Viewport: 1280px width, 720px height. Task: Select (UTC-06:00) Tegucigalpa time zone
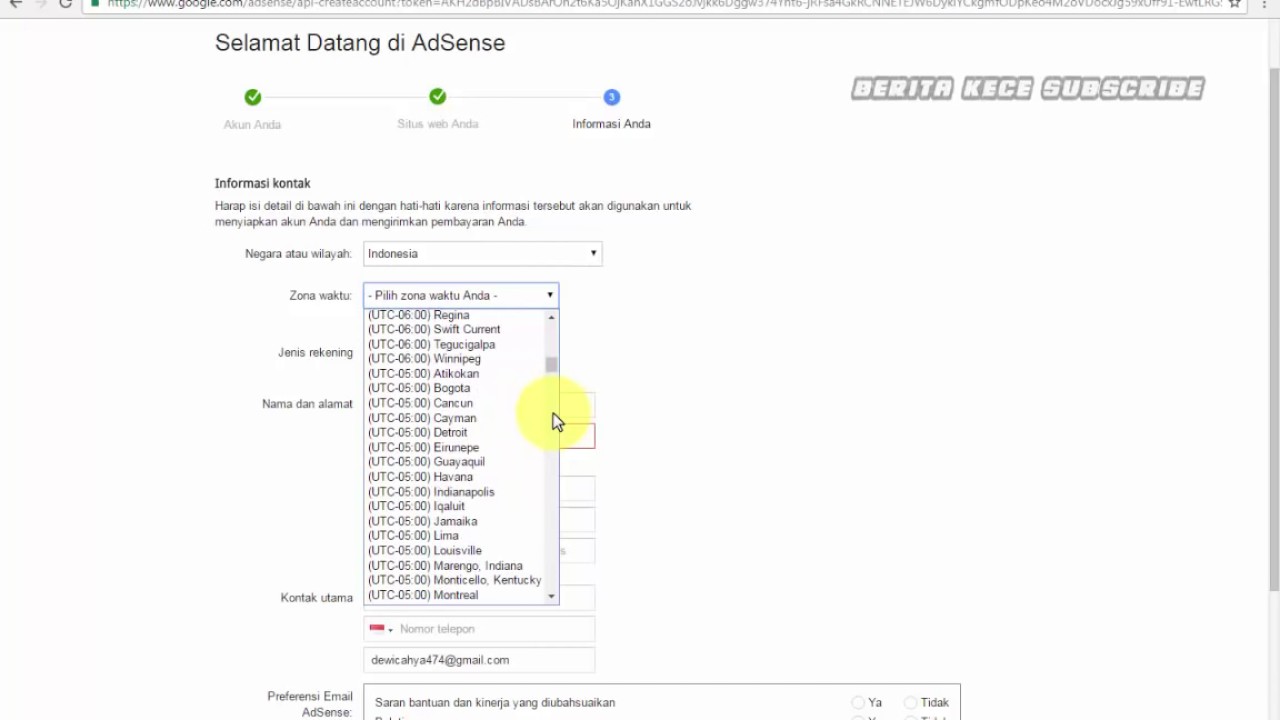click(454, 344)
